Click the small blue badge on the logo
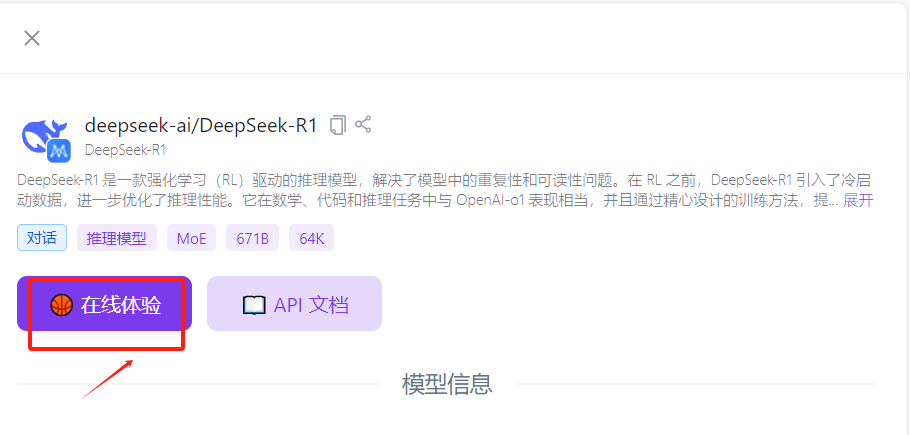Image resolution: width=910 pixels, height=435 pixels. point(59,151)
